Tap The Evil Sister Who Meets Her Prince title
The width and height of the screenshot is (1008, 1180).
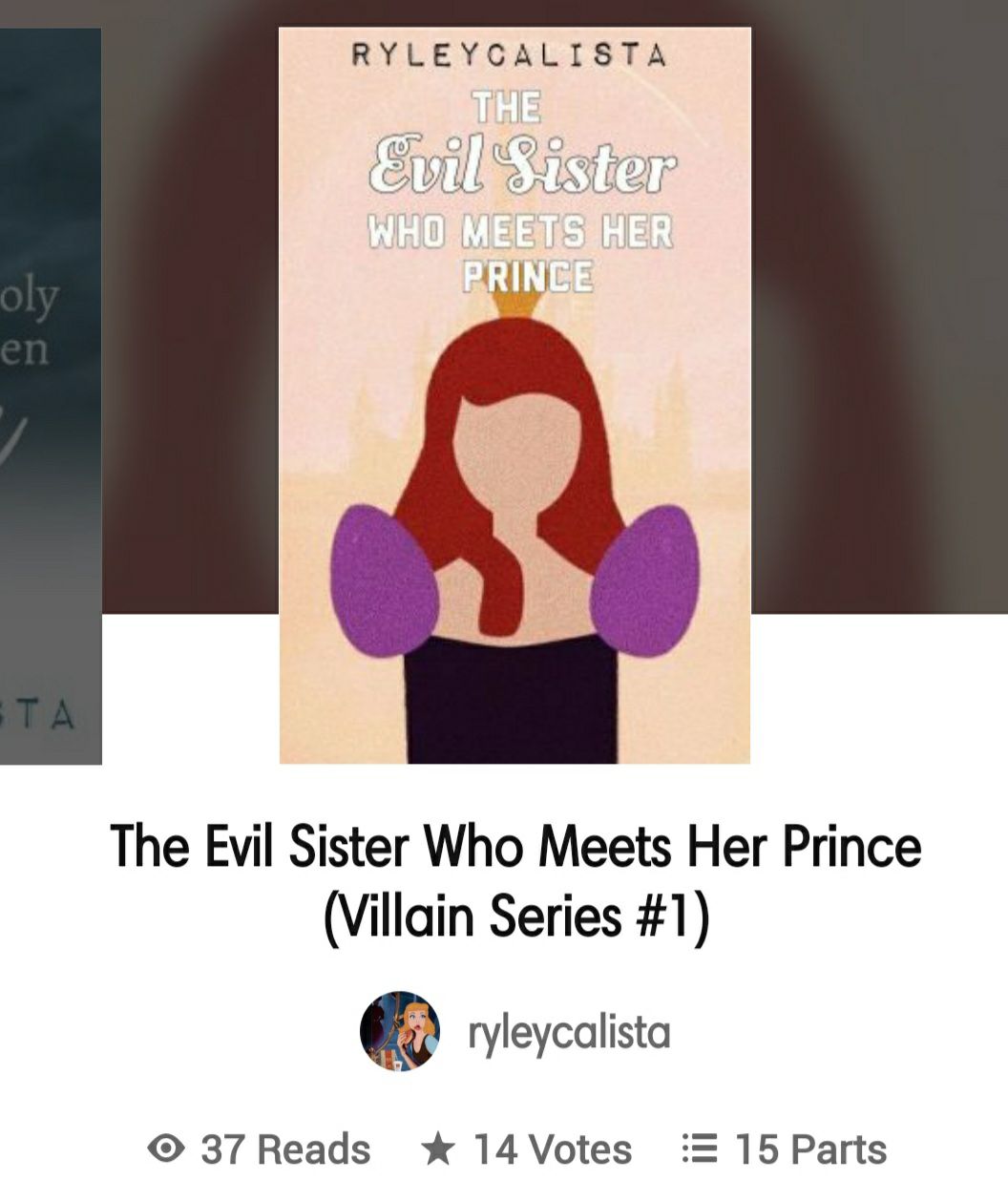tap(515, 846)
